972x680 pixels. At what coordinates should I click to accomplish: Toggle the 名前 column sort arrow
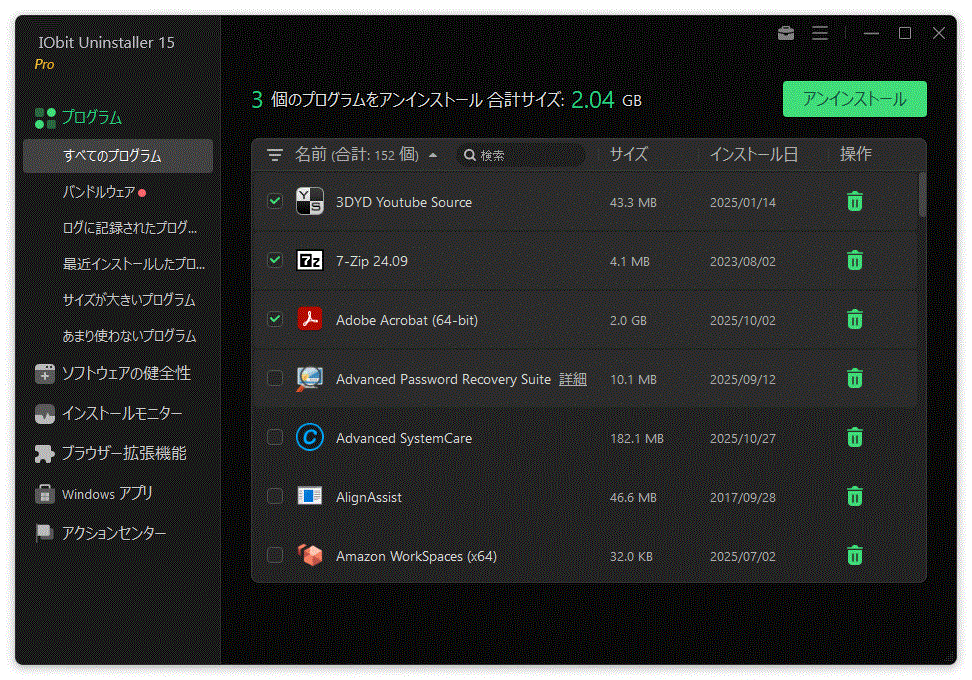[x=431, y=155]
